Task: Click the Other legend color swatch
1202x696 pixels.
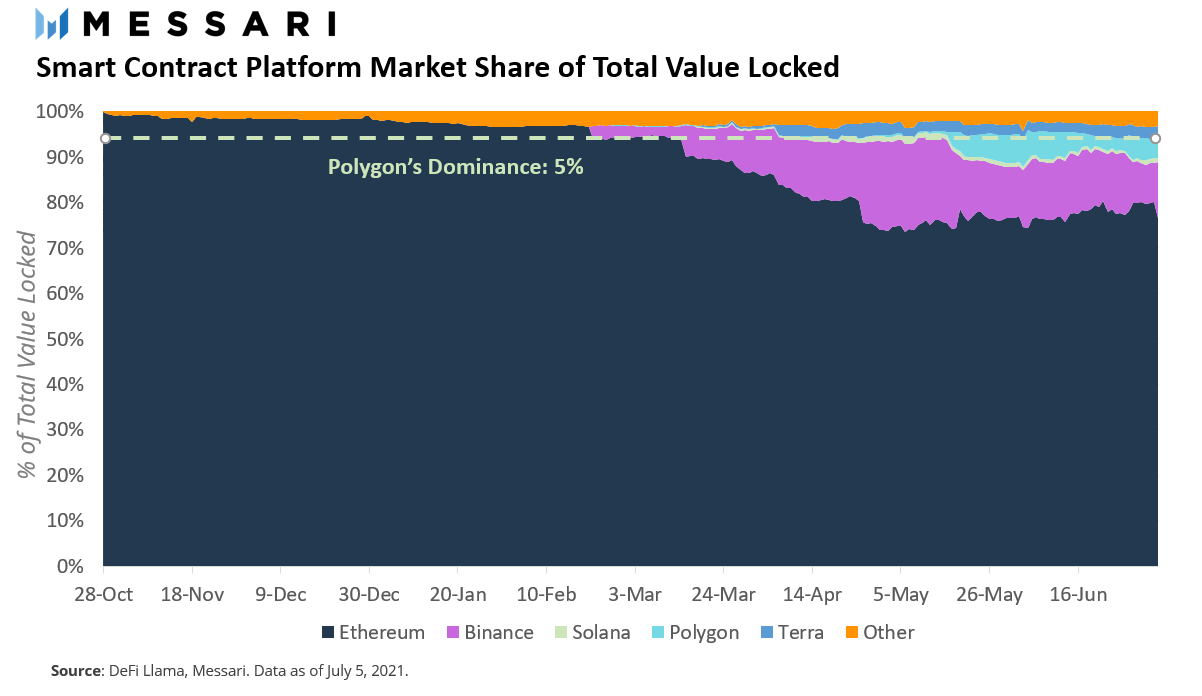Action: coord(852,633)
